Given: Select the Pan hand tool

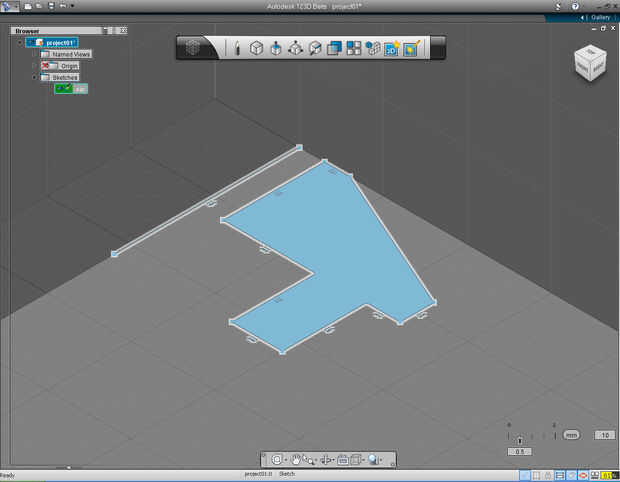Looking at the screenshot, I should tap(295, 459).
